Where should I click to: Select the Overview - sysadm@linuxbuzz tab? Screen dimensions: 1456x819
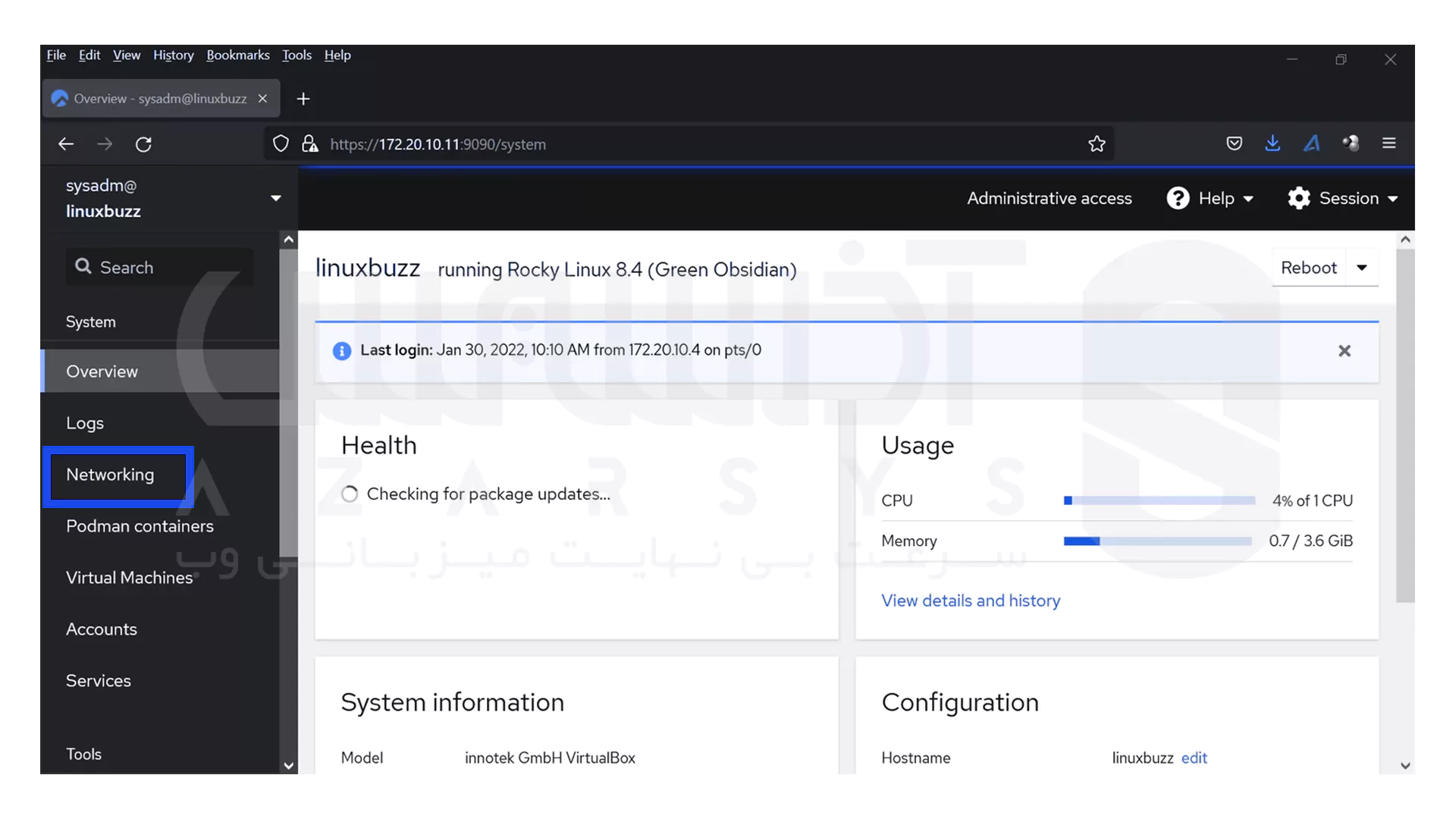click(x=161, y=99)
